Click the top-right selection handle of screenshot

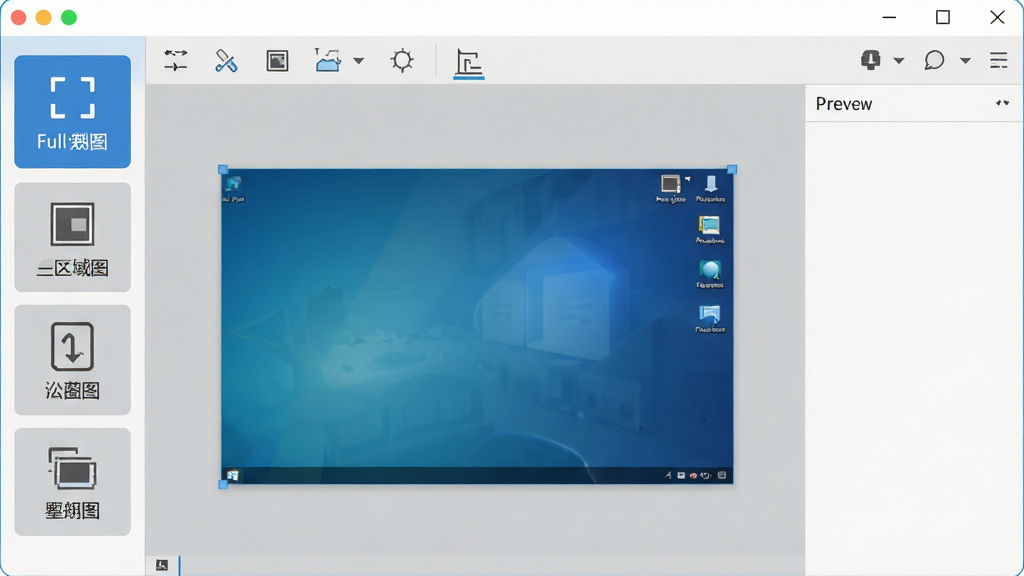click(732, 170)
